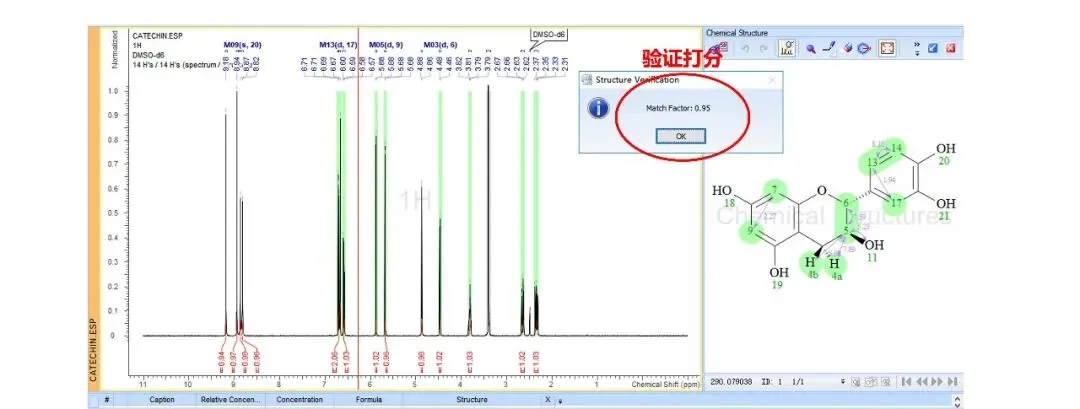Select atom 9 in the structure
The image size is (1080, 409).
pyautogui.click(x=751, y=230)
